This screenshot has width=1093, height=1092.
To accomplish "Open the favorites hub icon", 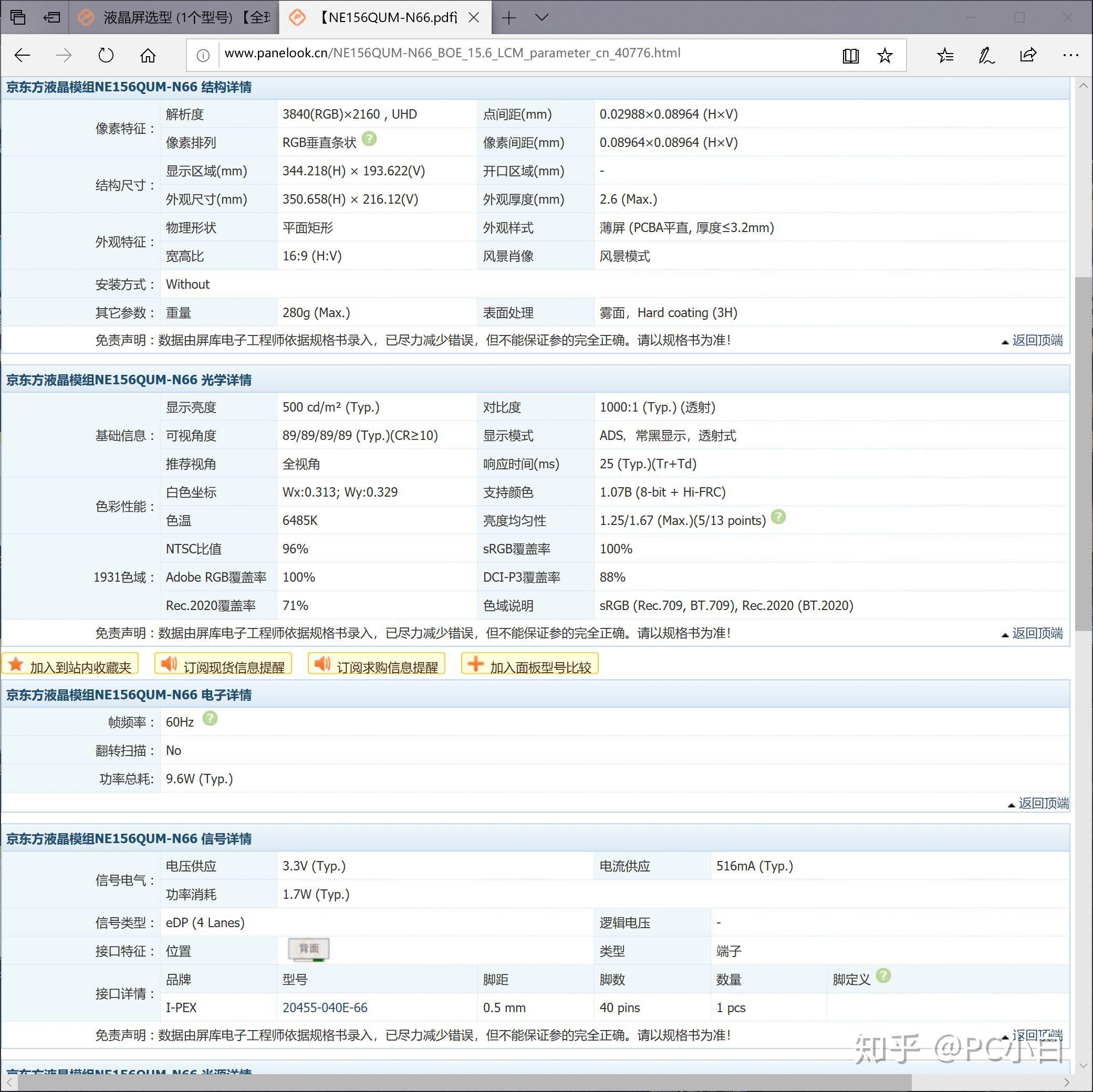I will point(945,56).
